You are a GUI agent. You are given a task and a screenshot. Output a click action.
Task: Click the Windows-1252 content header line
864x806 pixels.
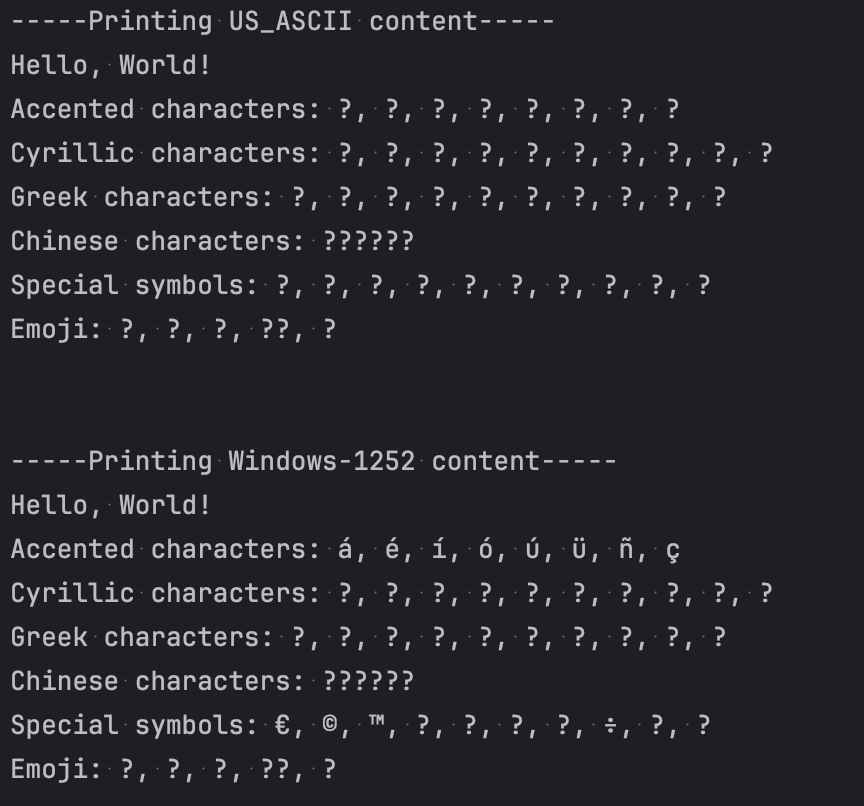(314, 461)
